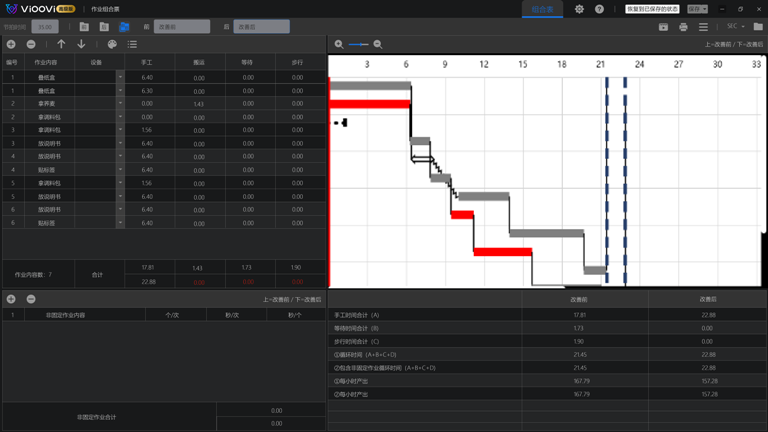Click 恢复到已保存的状态 button
The image size is (768, 432).
(x=652, y=9)
